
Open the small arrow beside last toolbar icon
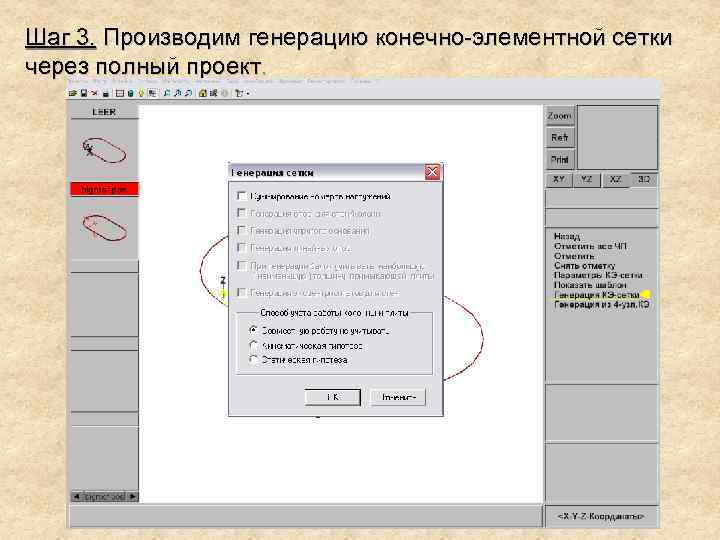pos(248,94)
